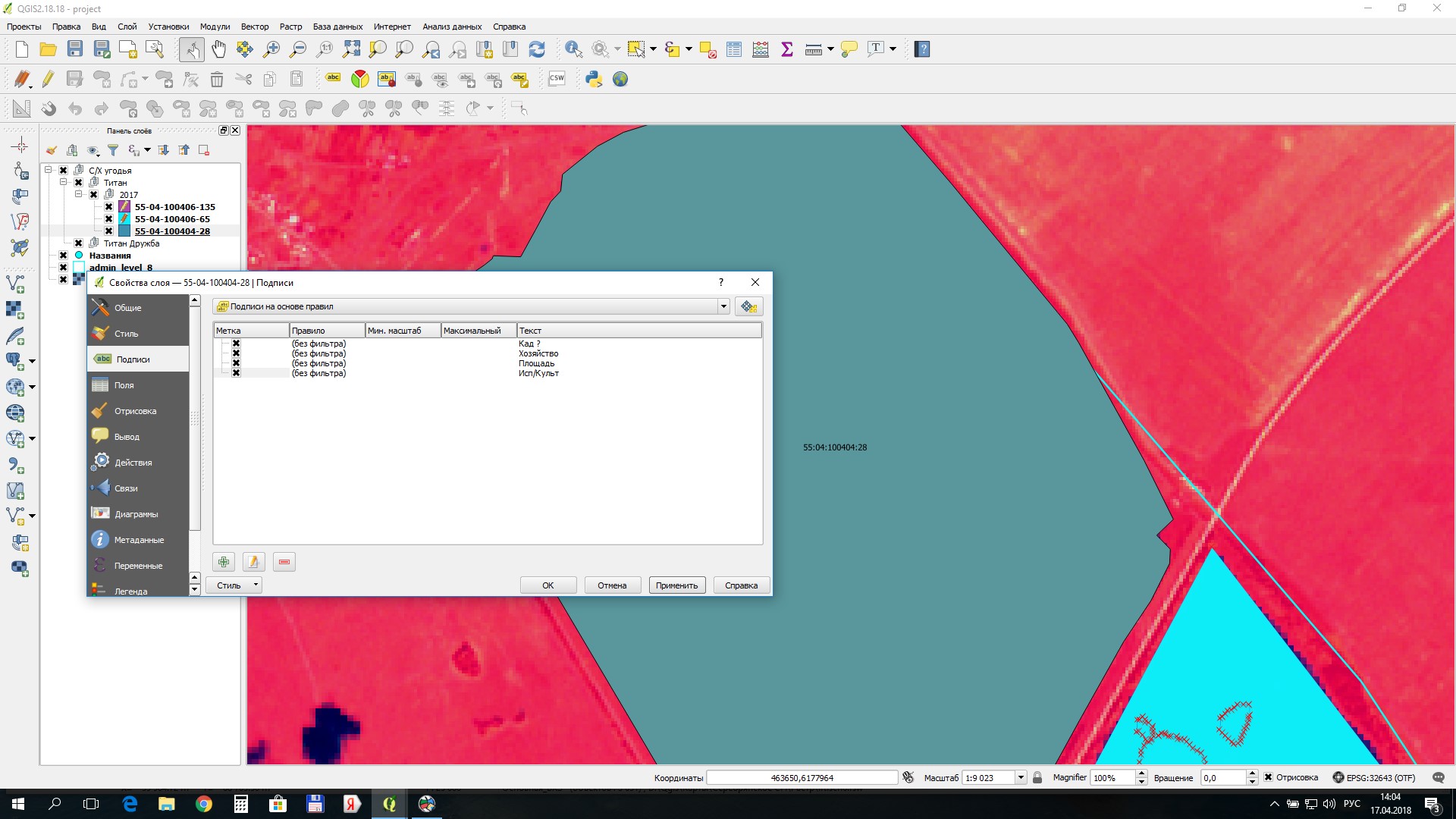Image resolution: width=1456 pixels, height=819 pixels.
Task: Toggle visibility of Названия layer
Action: 64,255
